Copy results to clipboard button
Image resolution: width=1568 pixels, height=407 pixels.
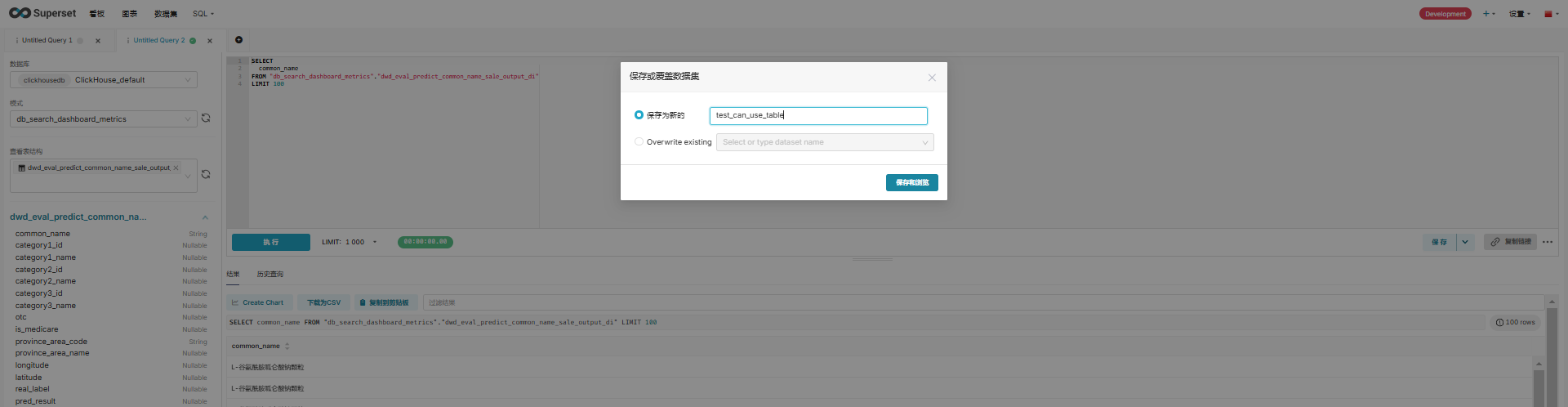387,302
